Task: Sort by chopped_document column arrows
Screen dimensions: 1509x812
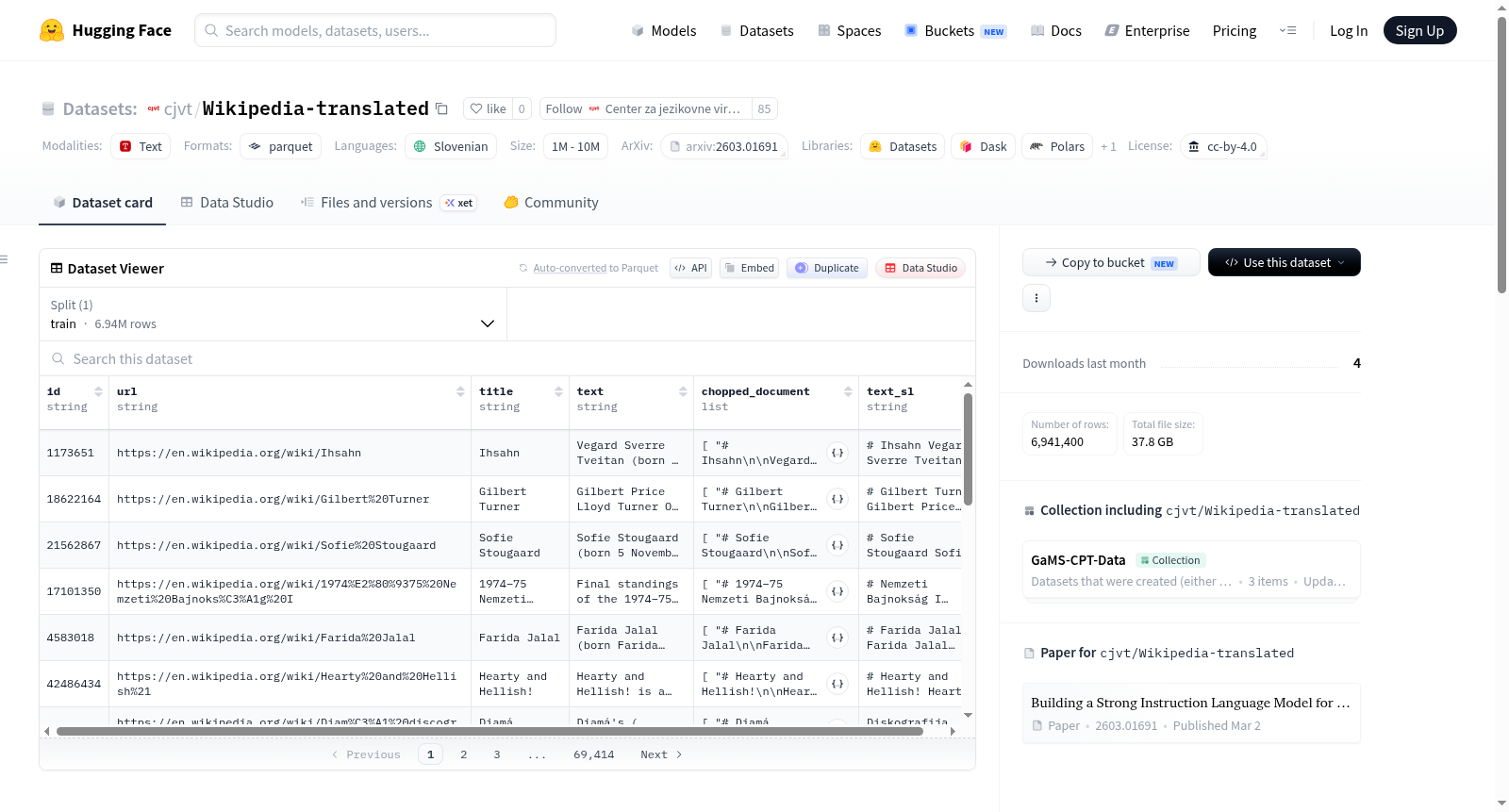Action: (x=848, y=391)
